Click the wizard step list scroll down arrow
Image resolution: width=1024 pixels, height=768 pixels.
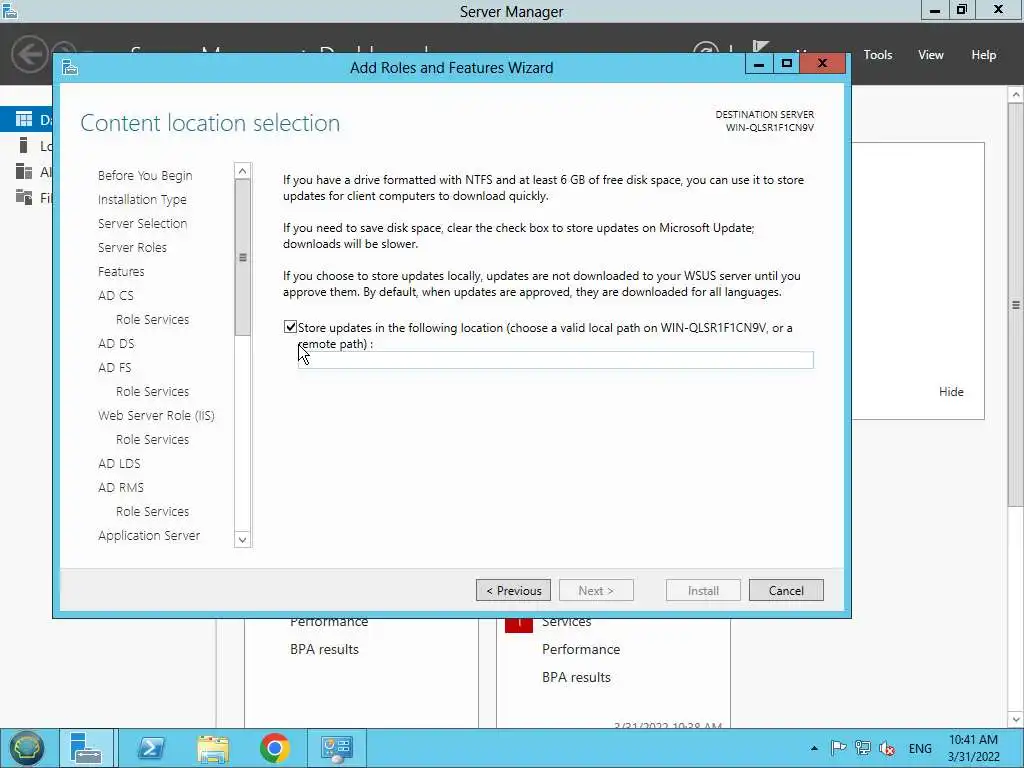(242, 539)
